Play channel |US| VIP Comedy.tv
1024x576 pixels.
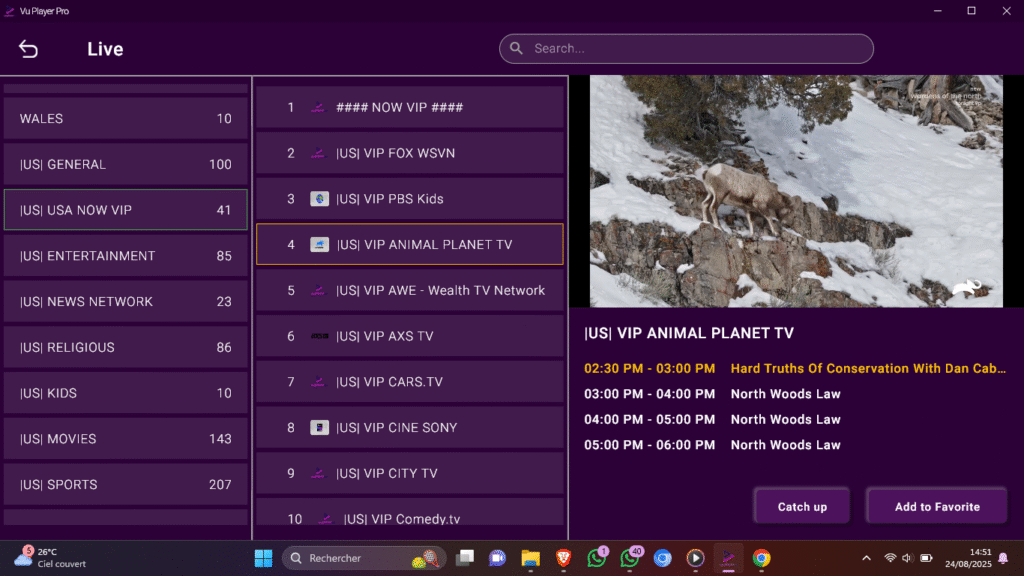click(409, 512)
